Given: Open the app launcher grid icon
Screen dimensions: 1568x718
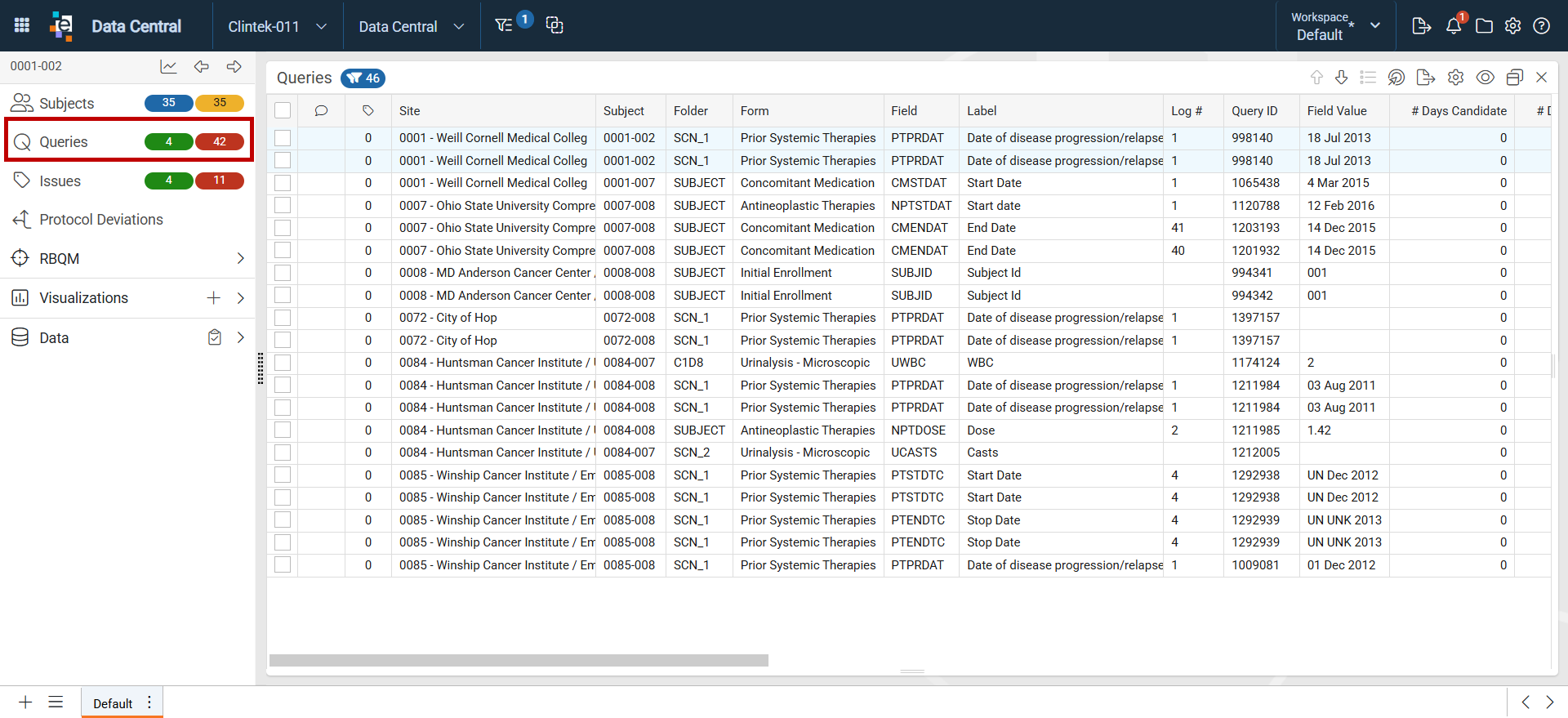Looking at the screenshot, I should coord(22,25).
